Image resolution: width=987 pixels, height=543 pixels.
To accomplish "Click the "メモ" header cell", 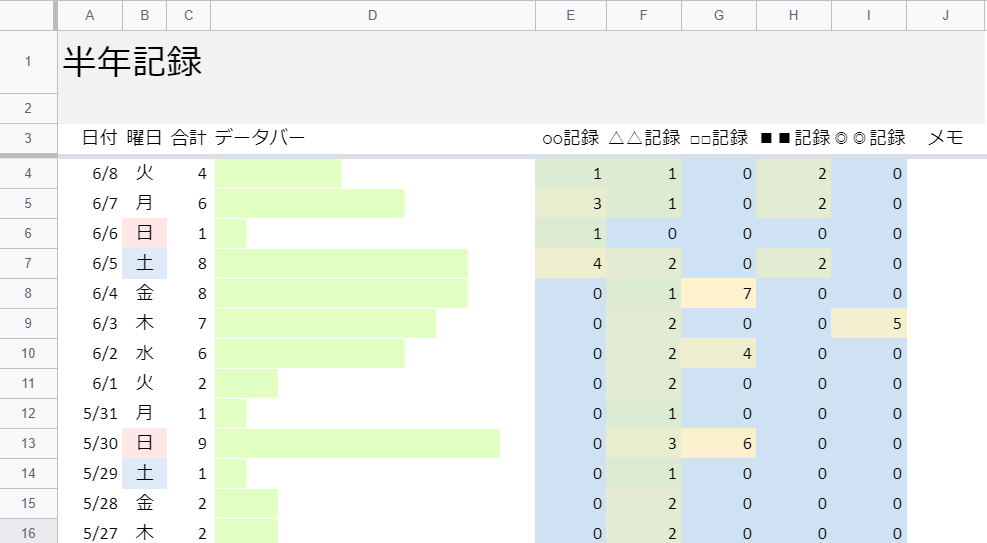I will (x=945, y=138).
